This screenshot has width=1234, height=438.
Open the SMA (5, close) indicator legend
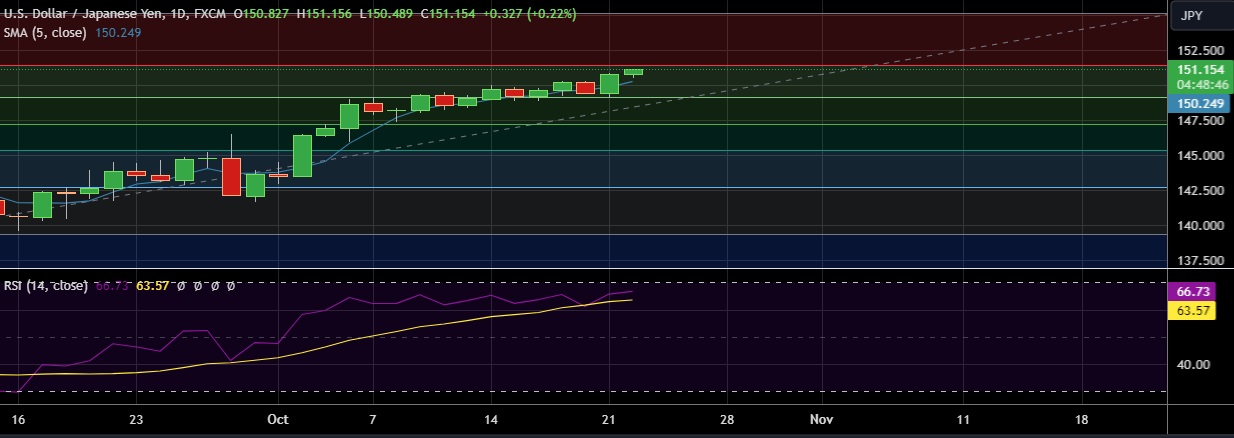tap(47, 32)
